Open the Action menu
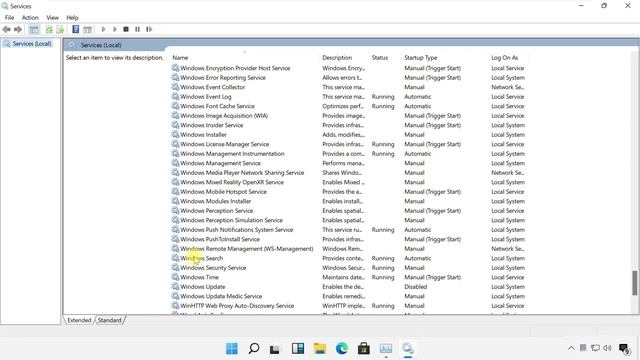Viewport: 640px width, 360px height. [30, 18]
